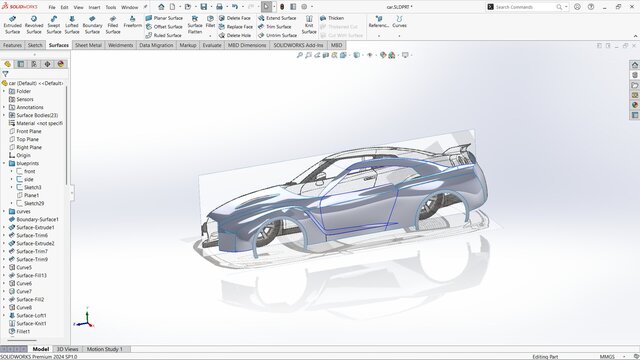Click the Delete Hole command
This screenshot has width=640, height=360.
coord(235,35)
